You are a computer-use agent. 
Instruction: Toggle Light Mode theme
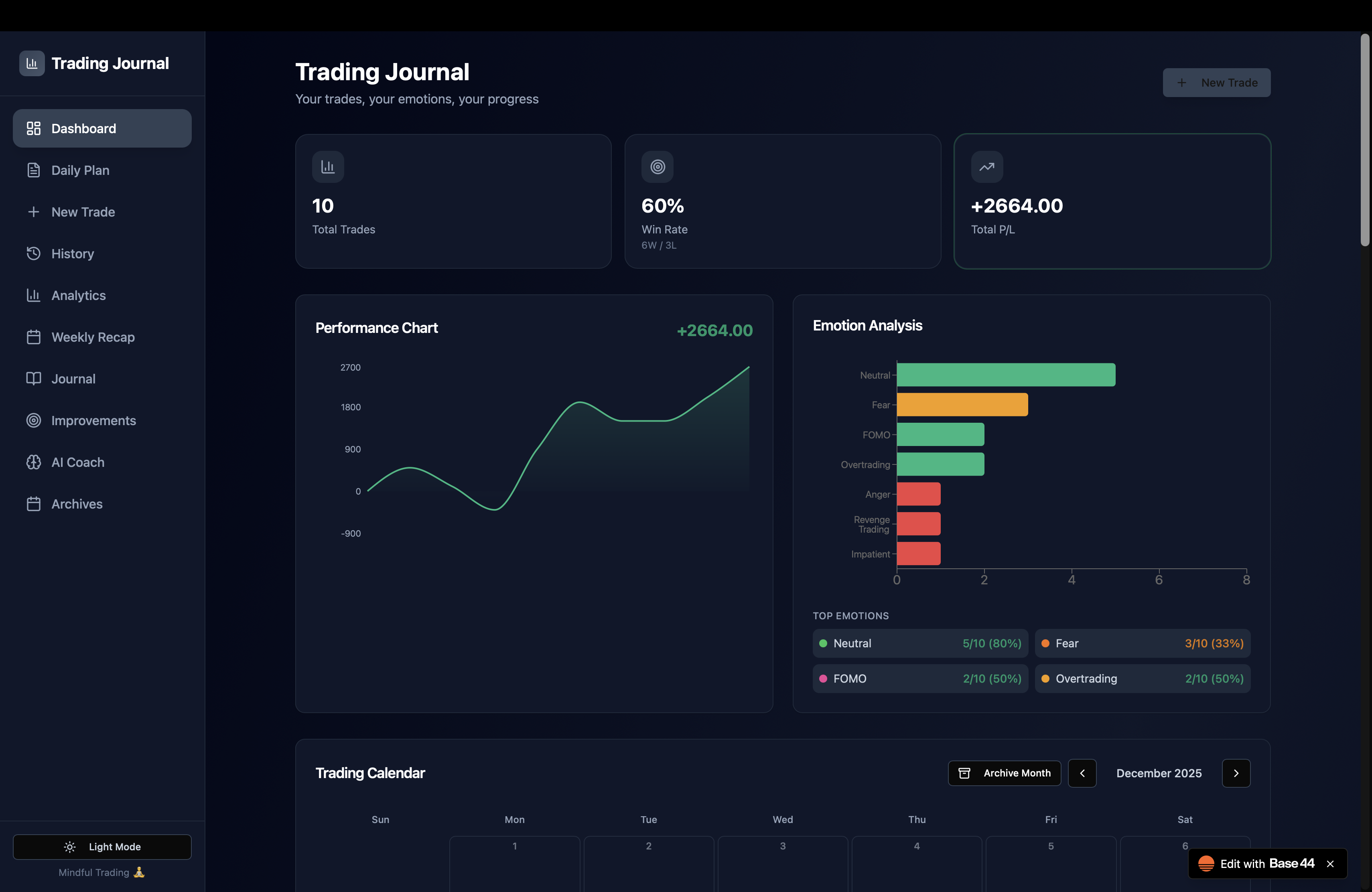click(102, 847)
